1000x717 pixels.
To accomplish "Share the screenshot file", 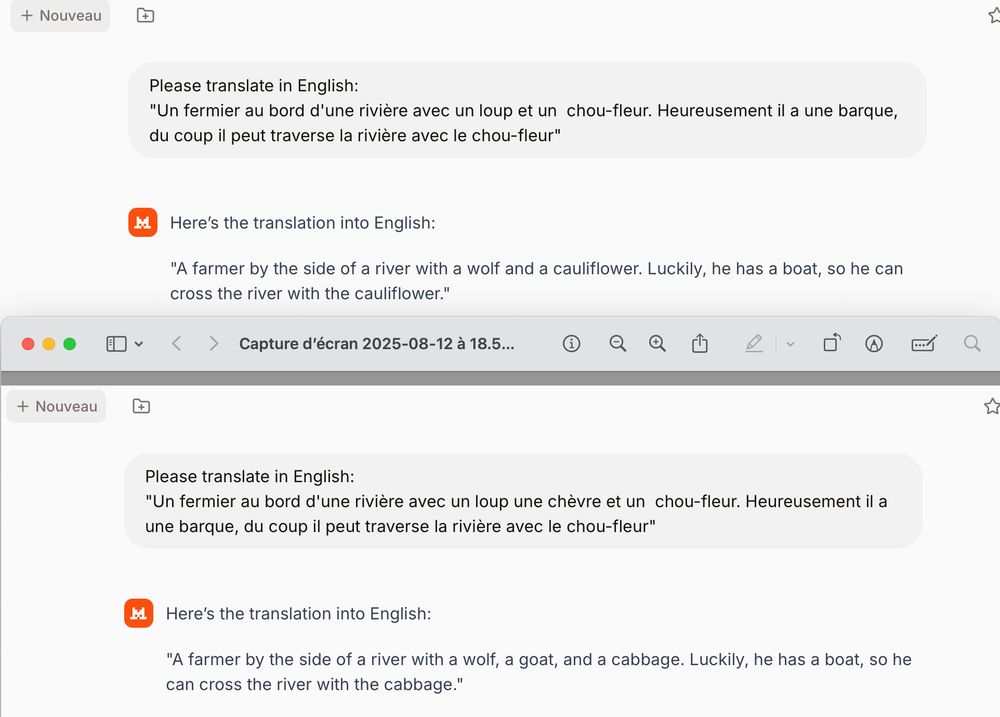I will [x=700, y=343].
